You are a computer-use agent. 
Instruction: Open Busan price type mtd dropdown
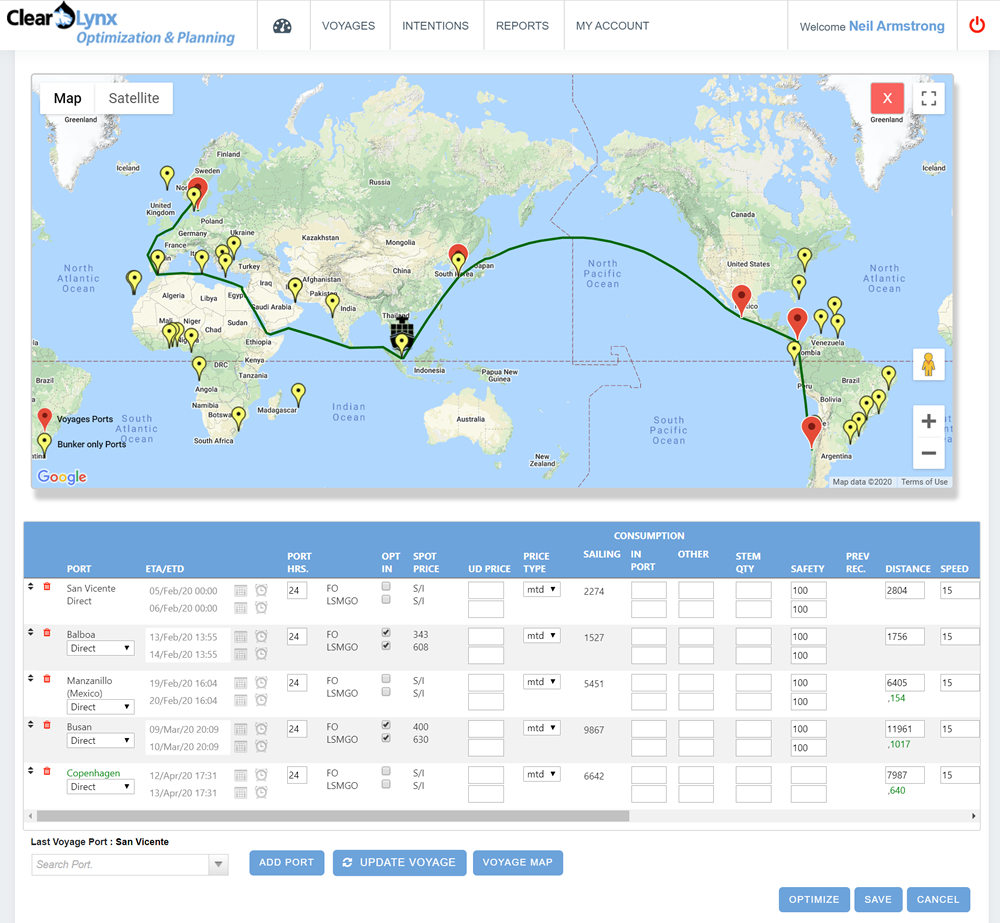(541, 728)
